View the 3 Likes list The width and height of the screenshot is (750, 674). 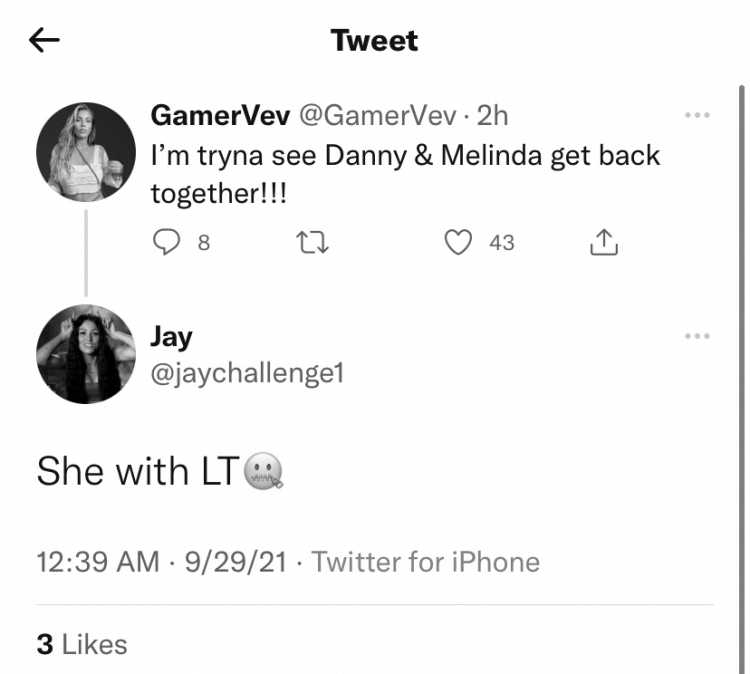click(x=82, y=644)
